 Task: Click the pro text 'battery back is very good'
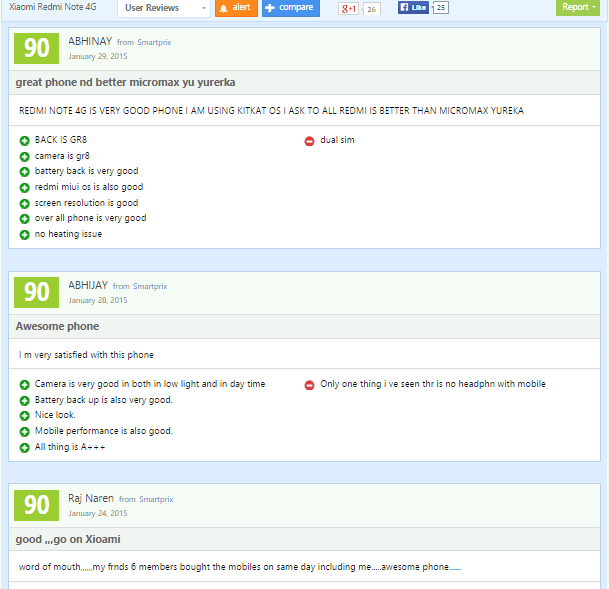click(x=87, y=171)
